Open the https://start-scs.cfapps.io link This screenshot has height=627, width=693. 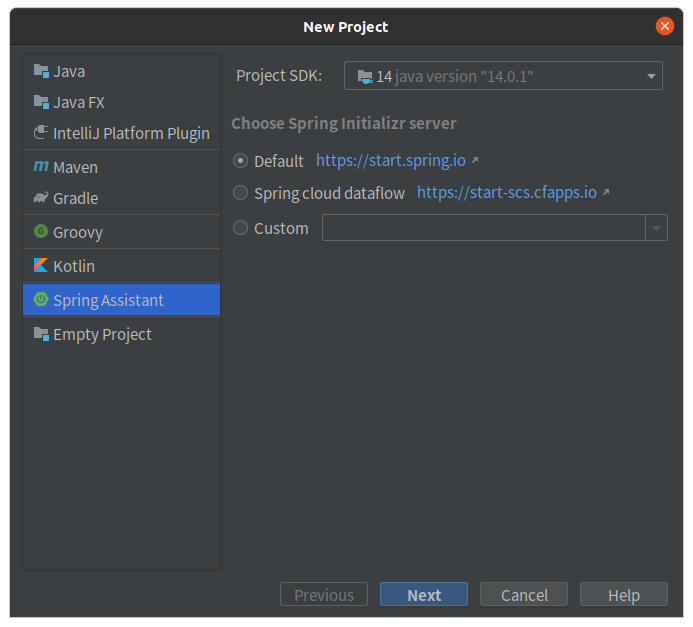tap(506, 193)
